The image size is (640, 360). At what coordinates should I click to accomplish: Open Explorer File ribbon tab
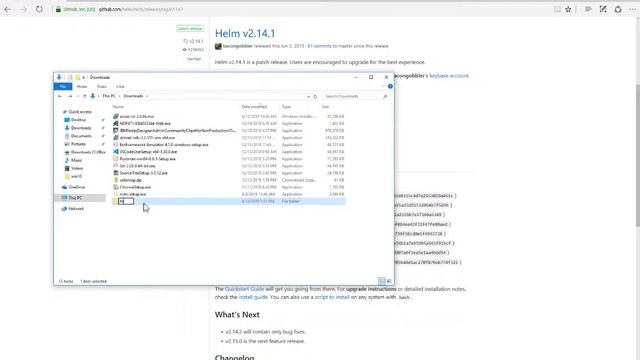tap(63, 87)
